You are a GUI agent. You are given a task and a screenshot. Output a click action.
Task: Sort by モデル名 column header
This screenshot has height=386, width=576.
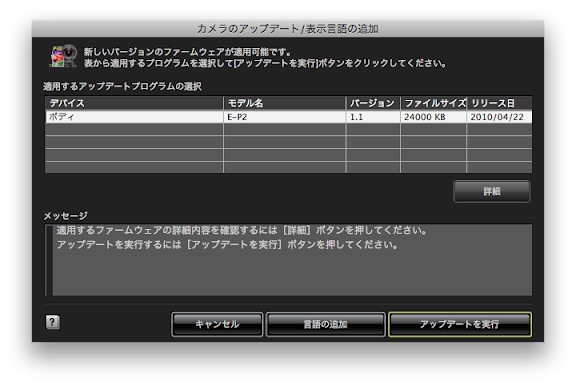tap(285, 103)
